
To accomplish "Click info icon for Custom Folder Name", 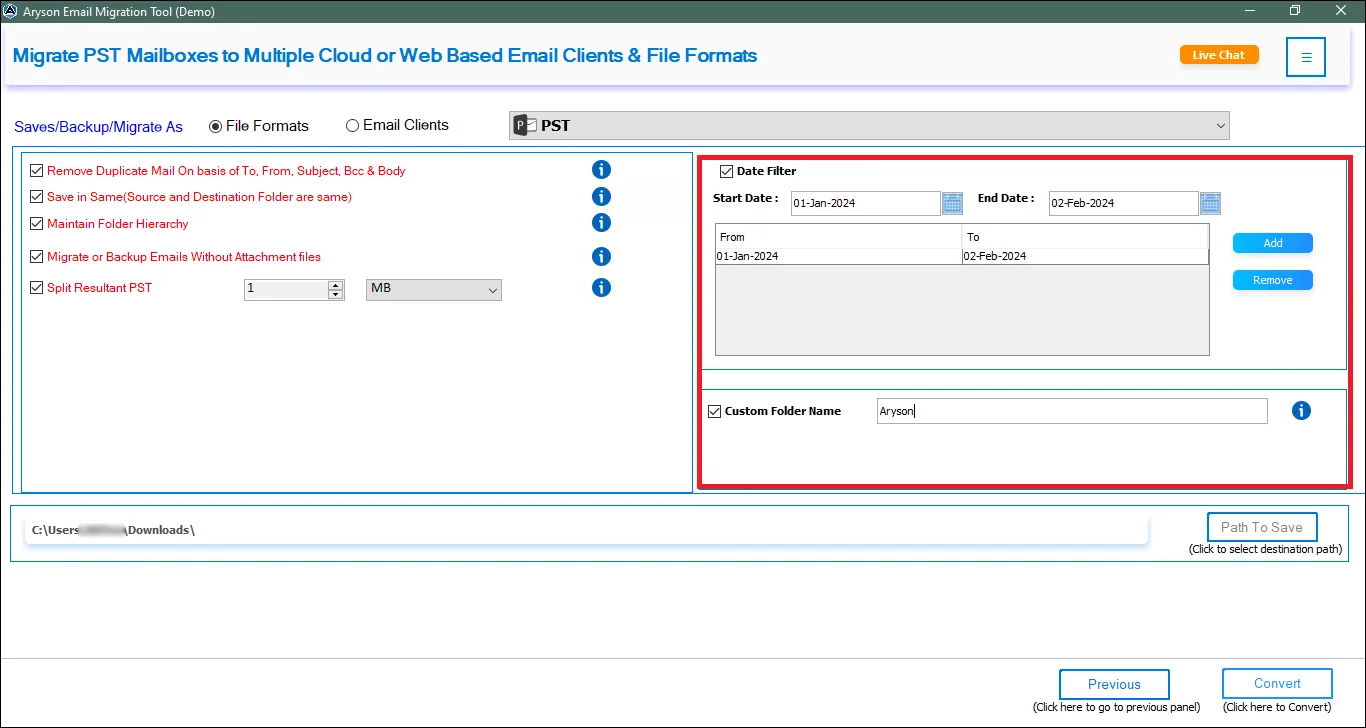I will tap(1301, 411).
